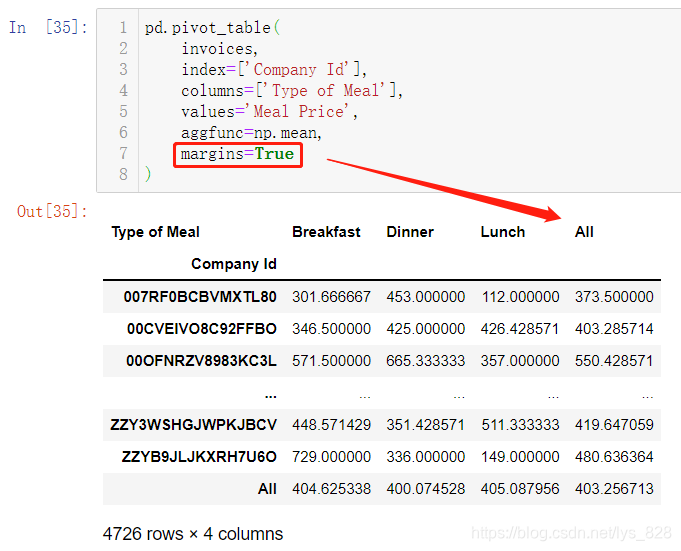The height and width of the screenshot is (551, 681).
Task: Click cell value 404.625338
Action: [331, 489]
